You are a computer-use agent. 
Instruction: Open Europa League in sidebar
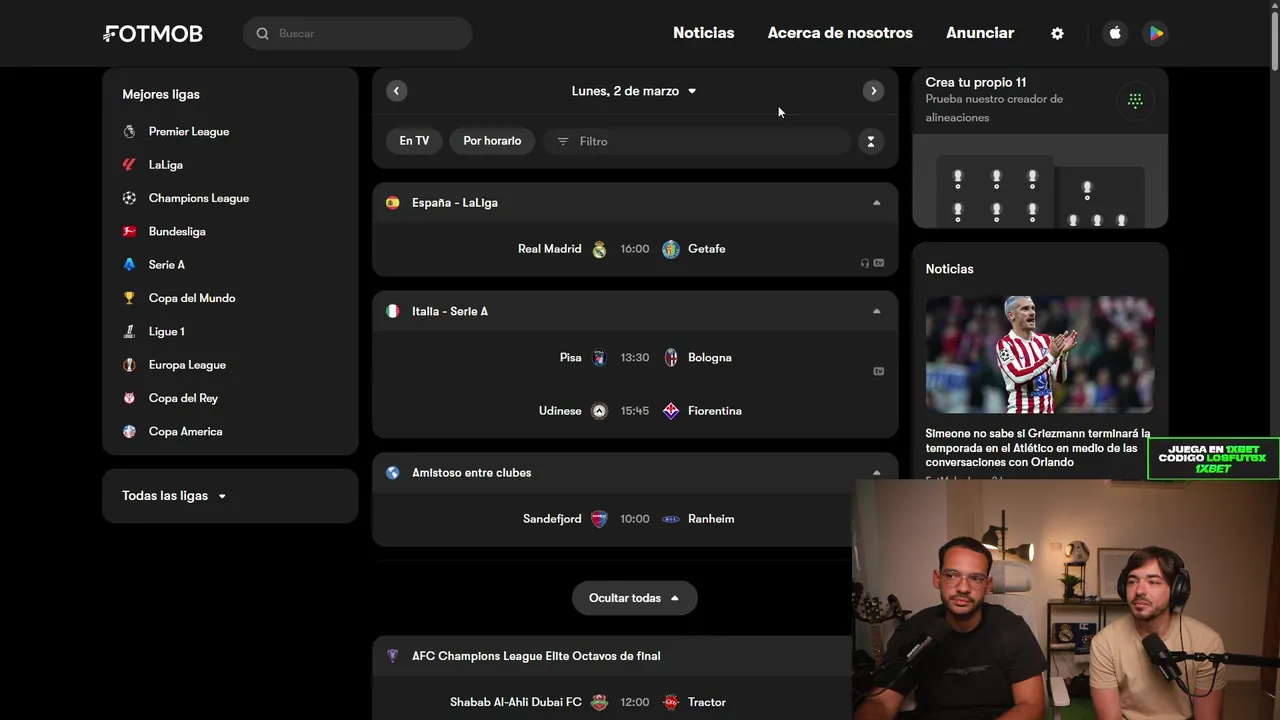[x=187, y=365]
